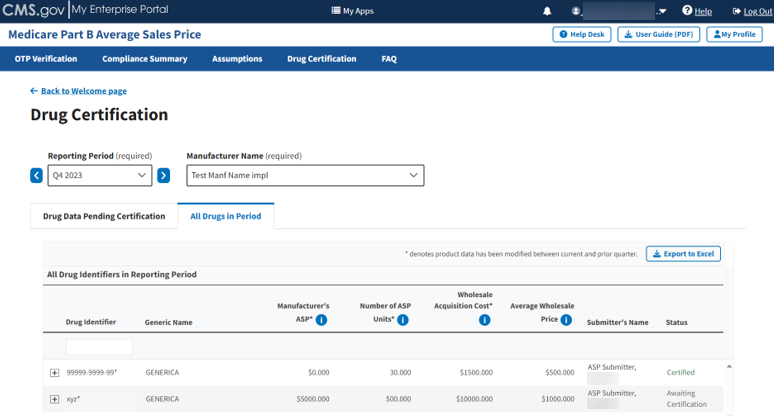The image size is (774, 416).
Task: Click Manufacturer's ASP info icon
Action: (x=321, y=320)
